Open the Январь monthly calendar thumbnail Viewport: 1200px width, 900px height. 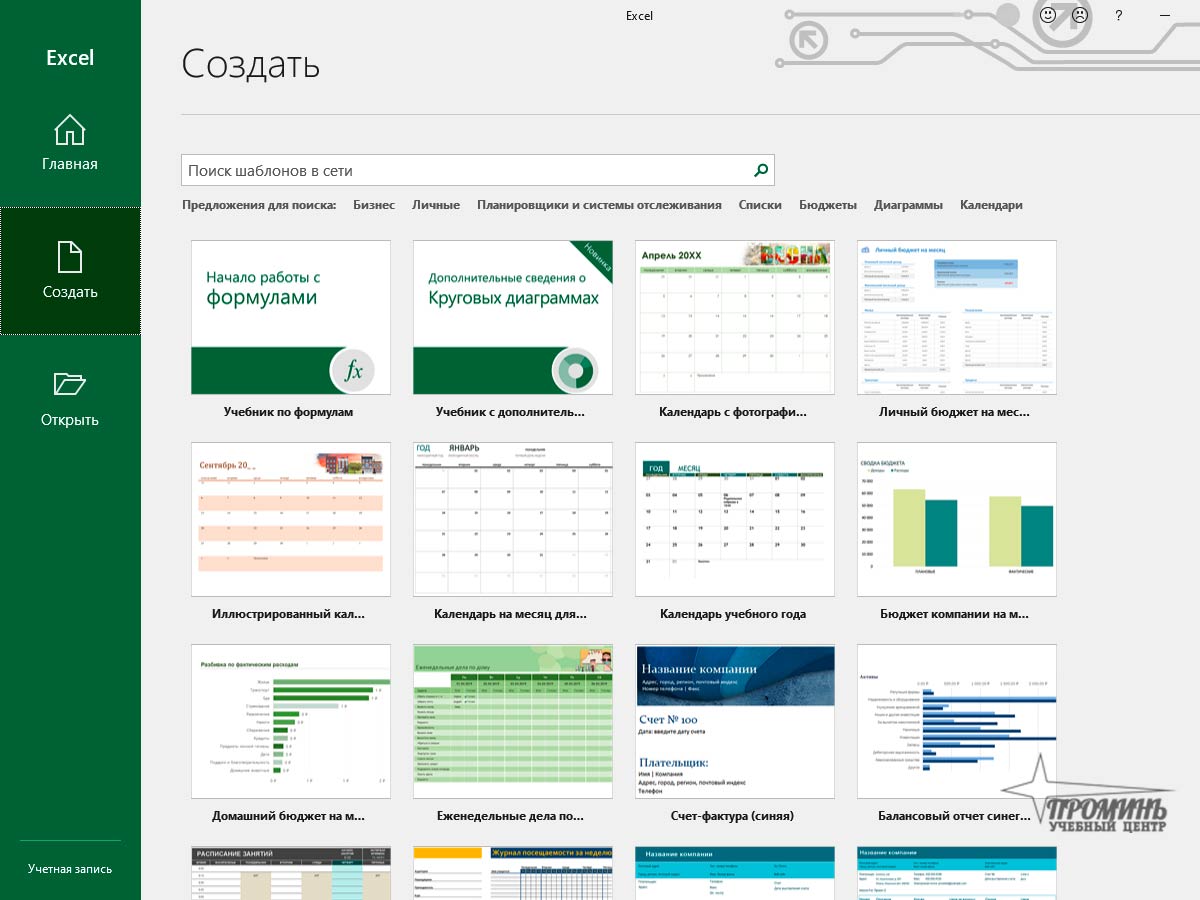click(513, 519)
